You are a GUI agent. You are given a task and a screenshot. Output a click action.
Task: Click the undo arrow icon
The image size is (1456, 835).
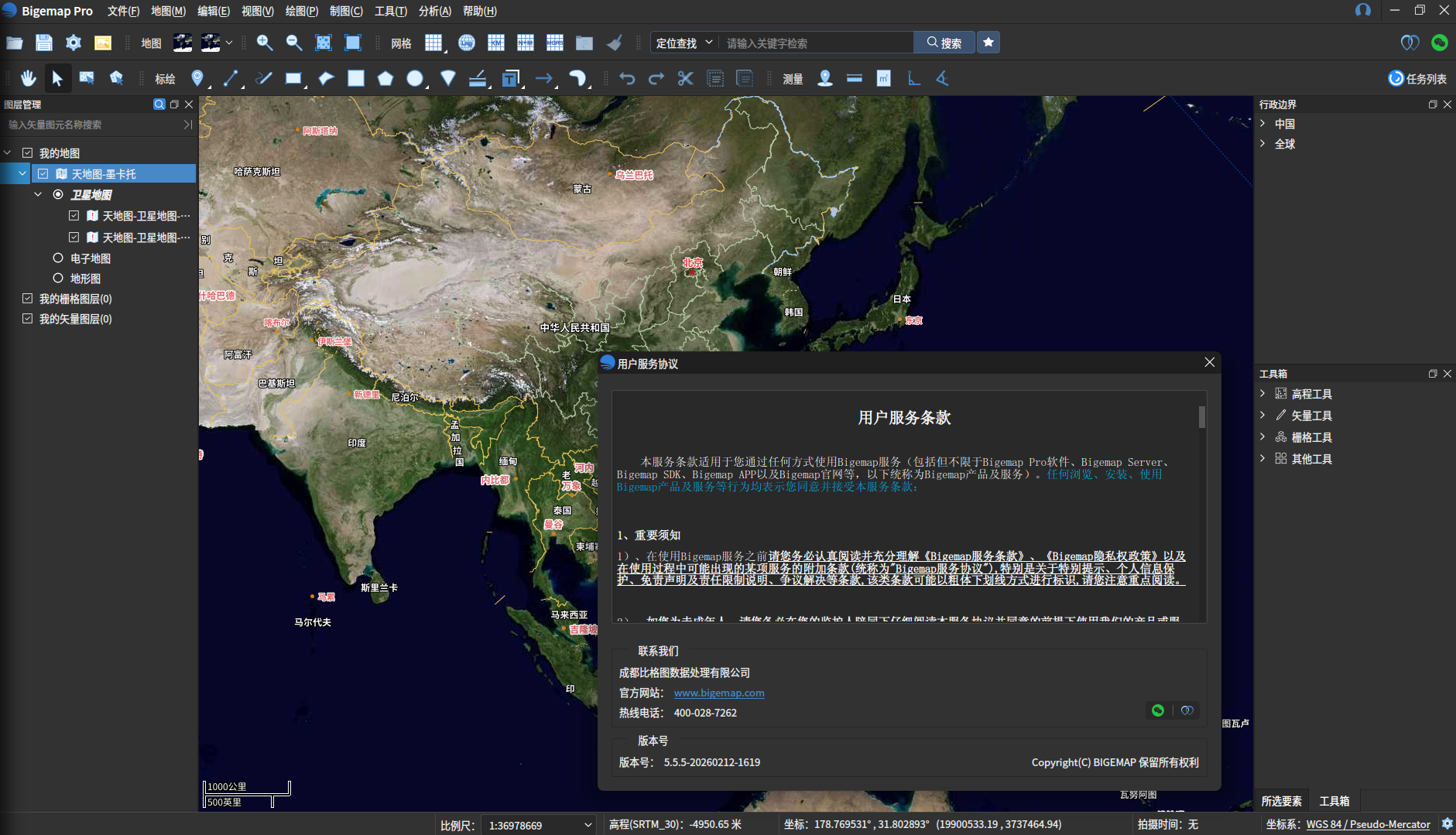point(627,78)
